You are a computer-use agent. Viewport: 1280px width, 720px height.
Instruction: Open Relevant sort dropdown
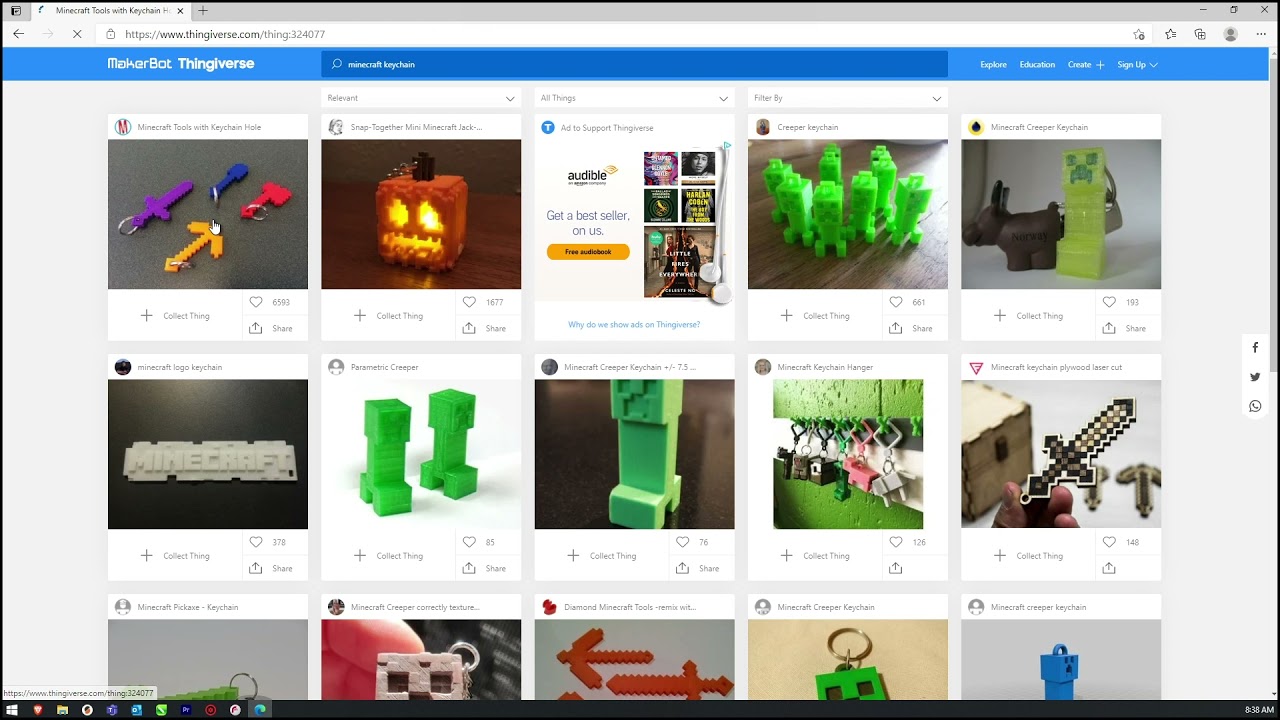(421, 98)
